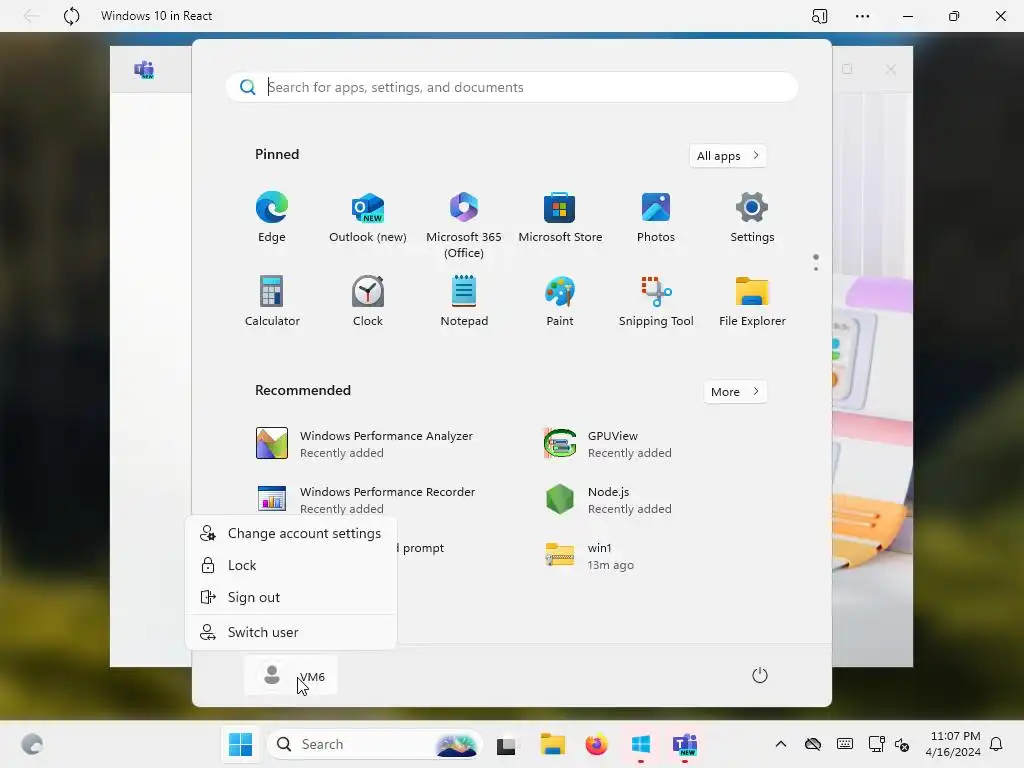1024x768 pixels.
Task: Open Windows Performance Analyzer recommendation
Action: tap(365, 443)
